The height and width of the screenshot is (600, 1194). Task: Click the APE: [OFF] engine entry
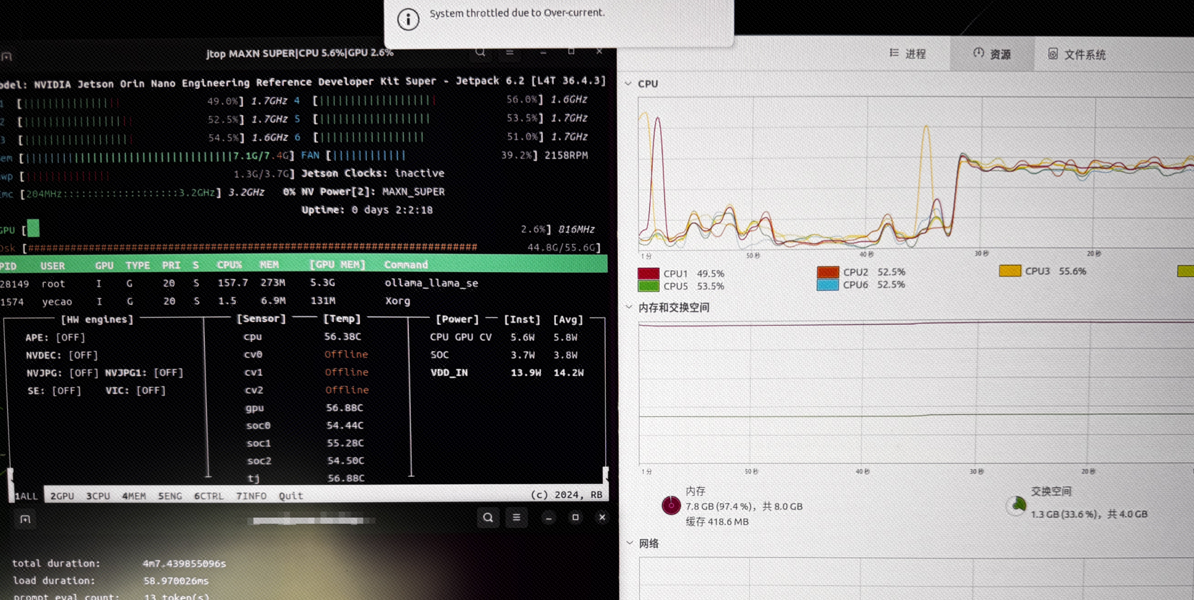pos(55,337)
